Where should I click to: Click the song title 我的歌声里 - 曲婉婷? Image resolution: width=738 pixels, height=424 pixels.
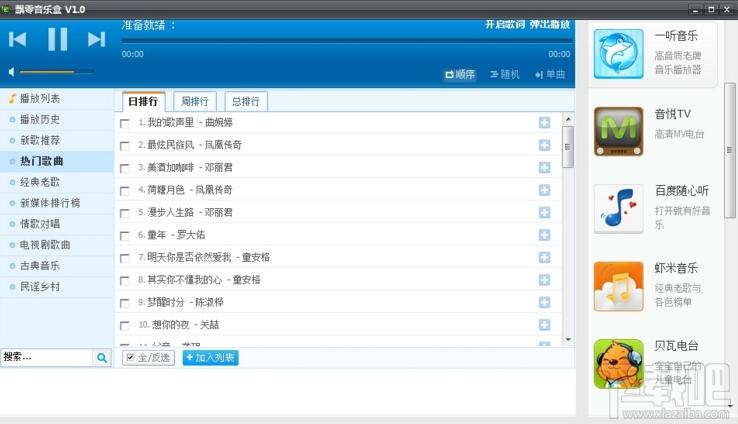tap(190, 122)
